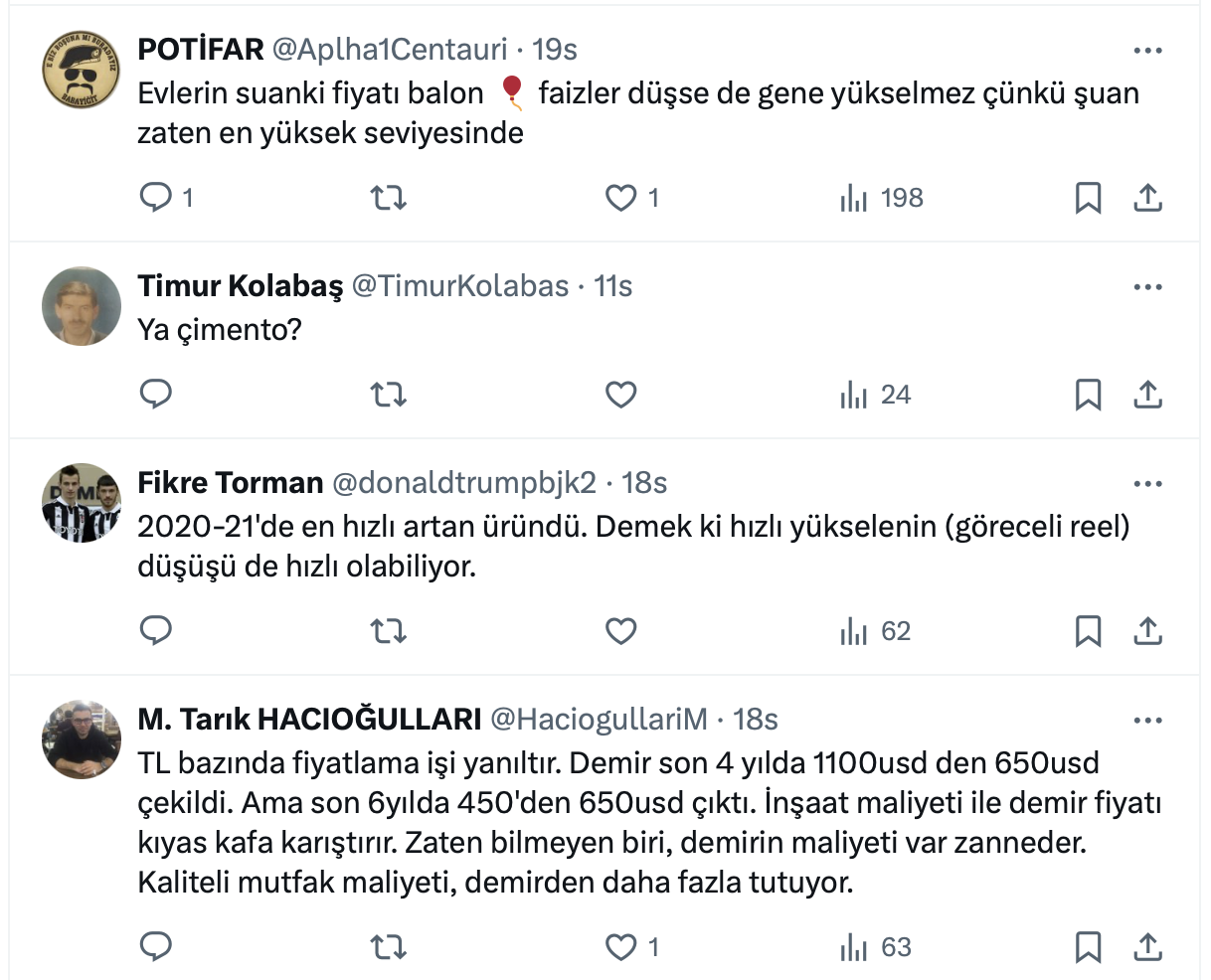Bookmark POTİFAR's tweet
1211x980 pixels.
pos(1088,198)
